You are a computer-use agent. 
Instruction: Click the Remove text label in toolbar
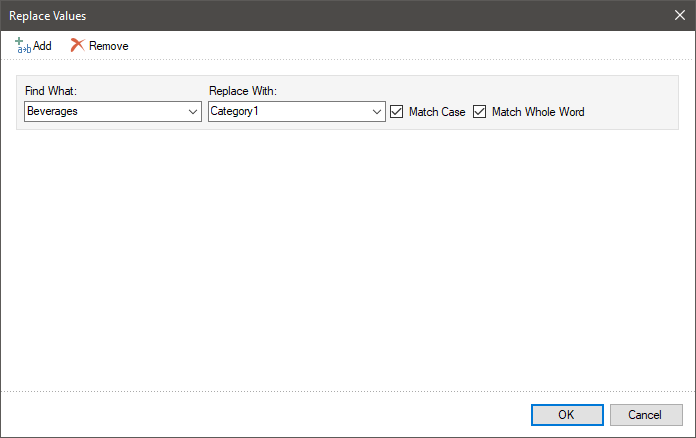point(108,46)
